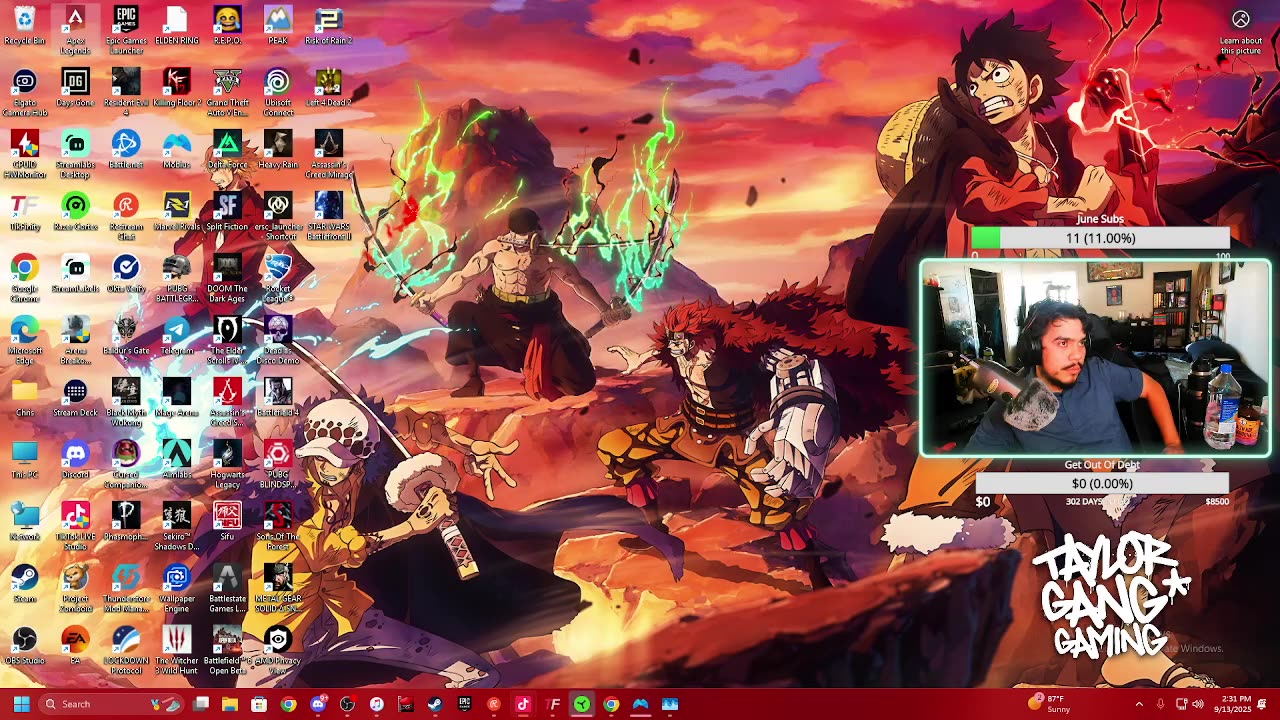Select the ELDEN RING desktop file
The image size is (1280, 720).
177,27
